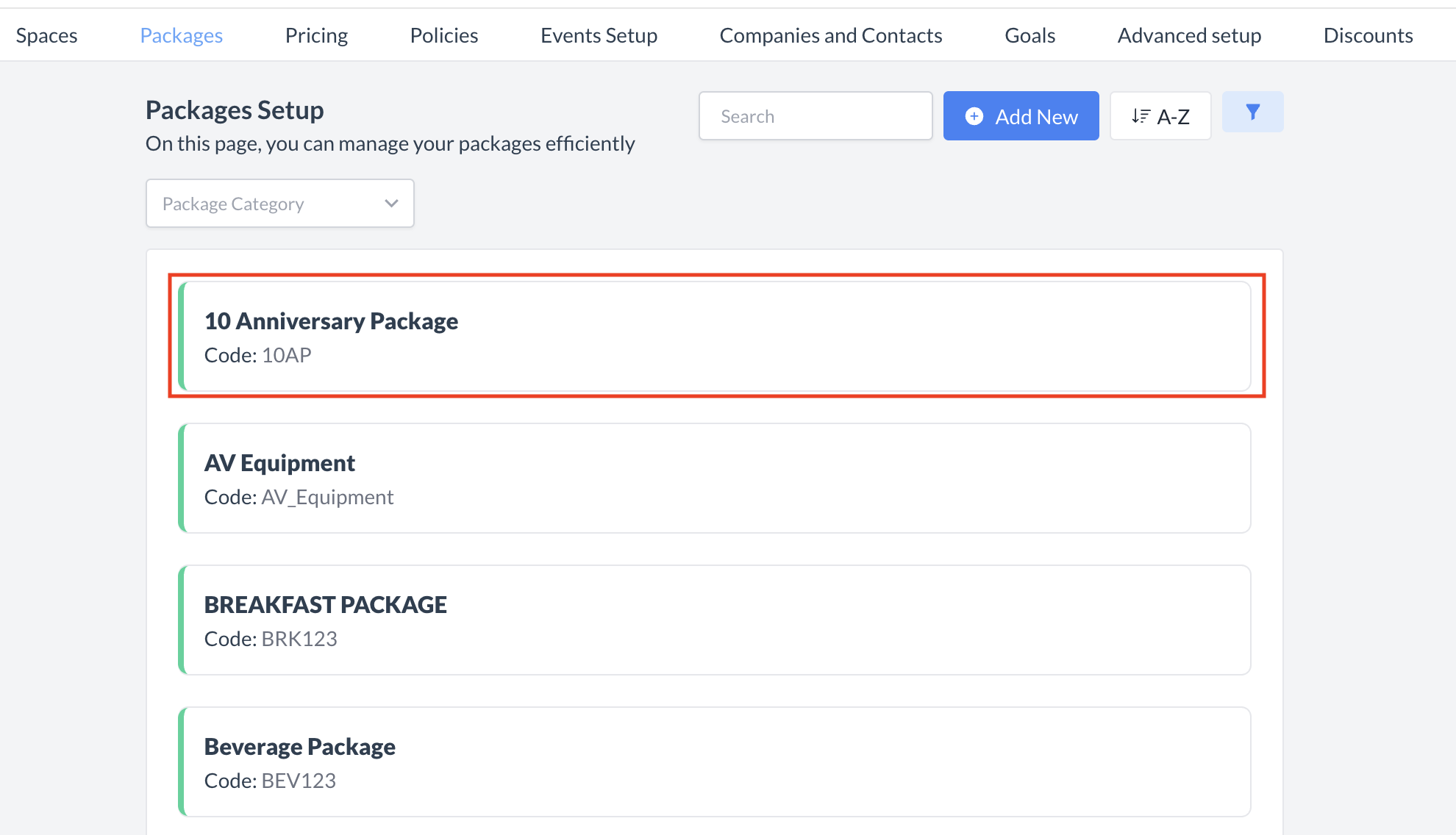This screenshot has width=1456, height=835.
Task: Select the Discounts tab
Action: point(1368,35)
